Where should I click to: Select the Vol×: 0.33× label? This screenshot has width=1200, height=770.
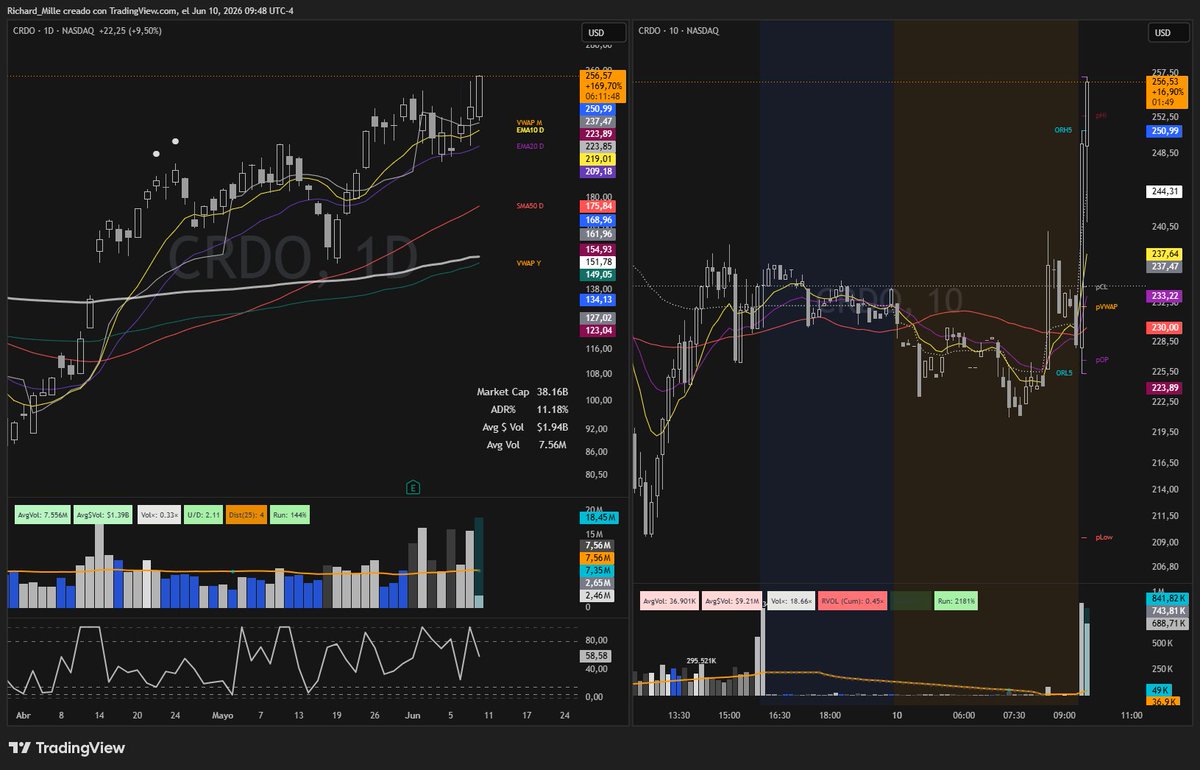pyautogui.click(x=159, y=514)
